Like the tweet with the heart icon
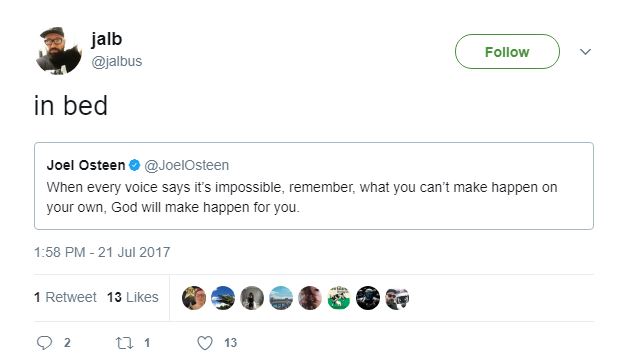The width and height of the screenshot is (629, 360). tap(205, 343)
